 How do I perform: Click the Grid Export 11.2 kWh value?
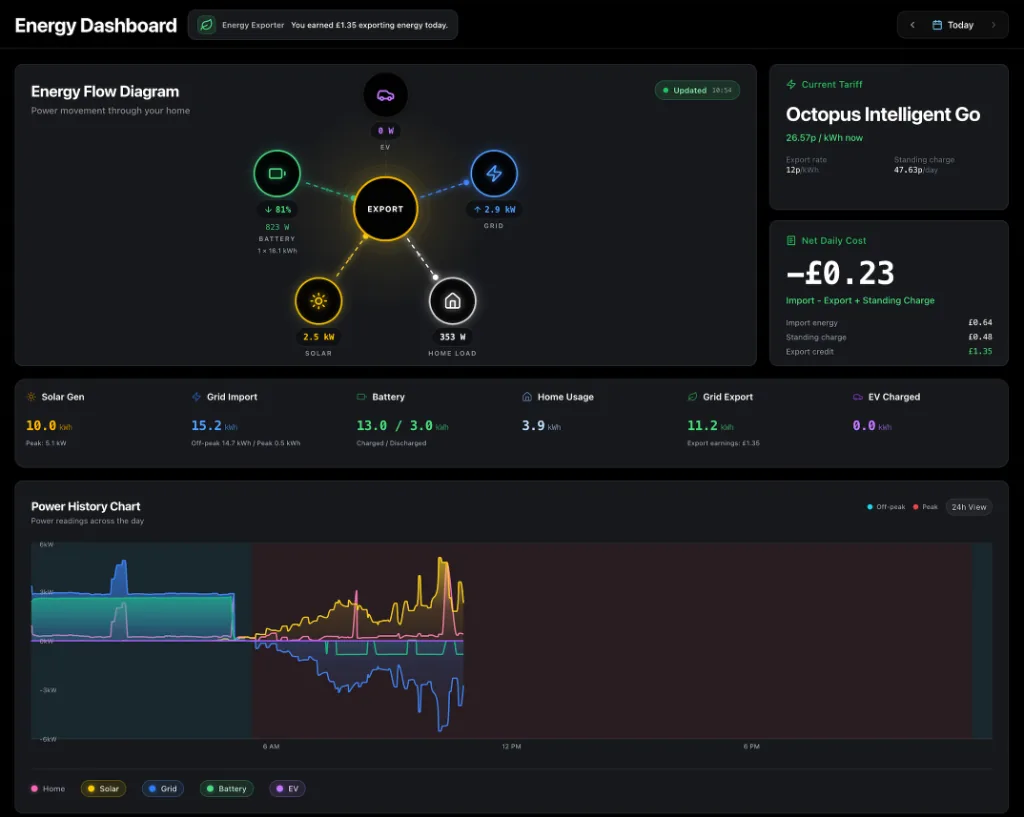[x=710, y=426]
